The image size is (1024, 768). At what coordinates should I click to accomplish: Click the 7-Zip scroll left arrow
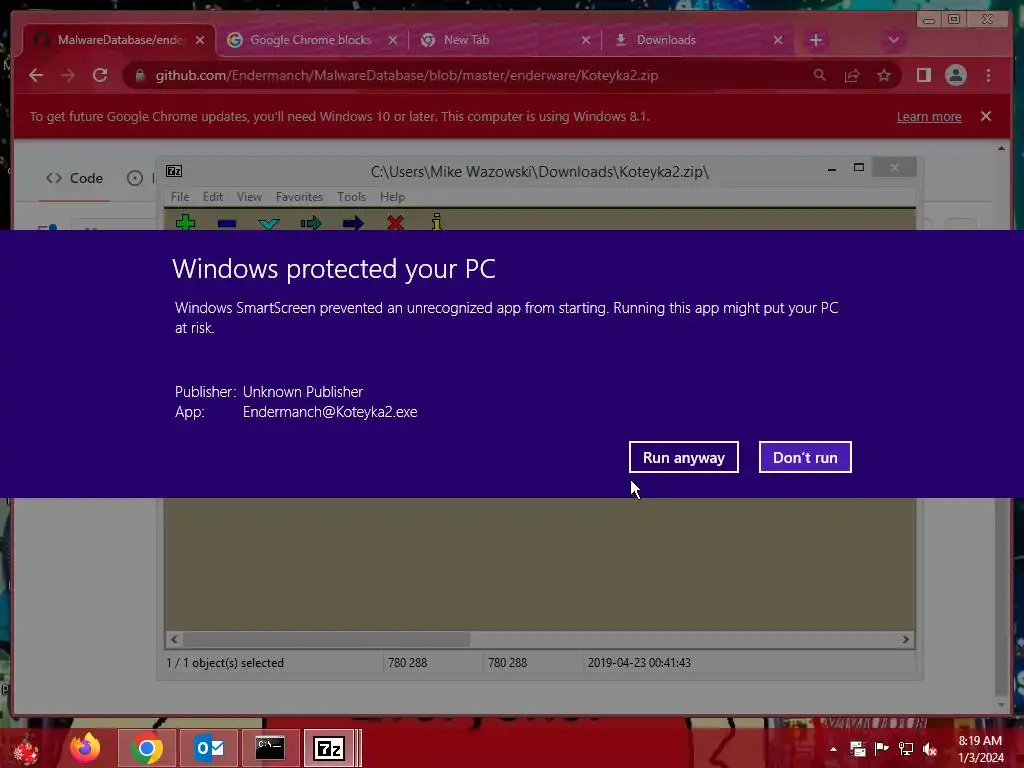pos(174,639)
